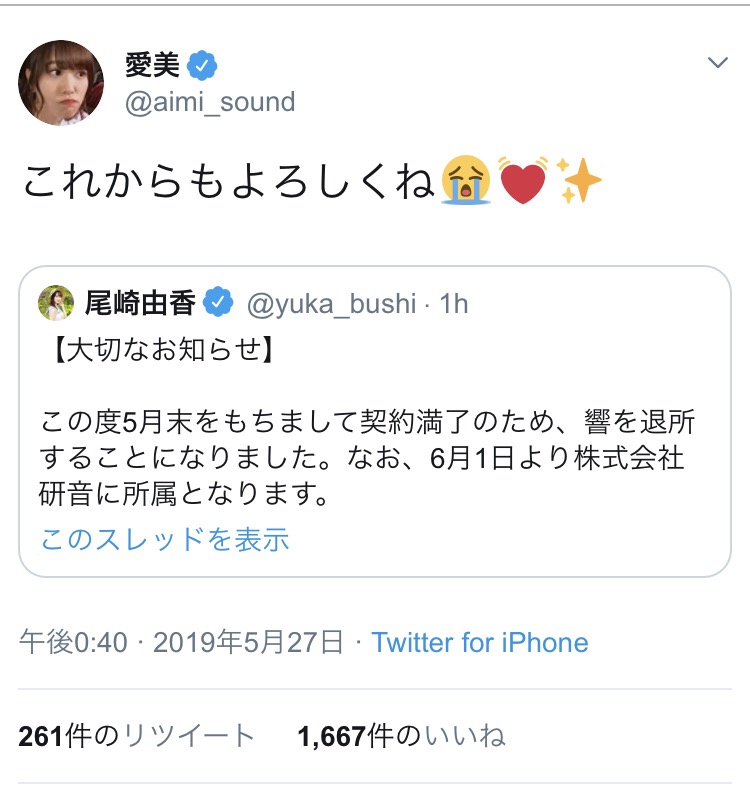Open the Twitter for iPhone source link
Image resolution: width=750 pixels, height=787 pixels.
[480, 641]
